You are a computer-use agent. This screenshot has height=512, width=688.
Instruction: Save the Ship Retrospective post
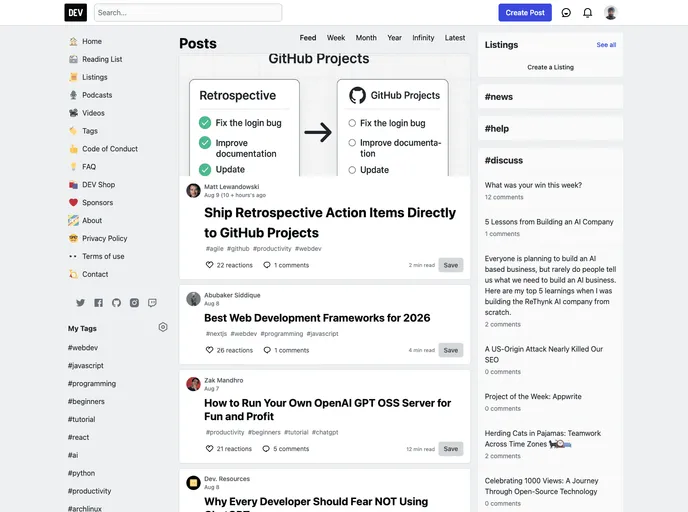451,265
